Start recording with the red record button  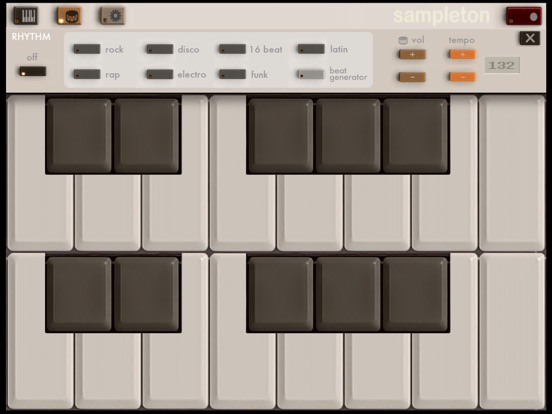point(524,16)
